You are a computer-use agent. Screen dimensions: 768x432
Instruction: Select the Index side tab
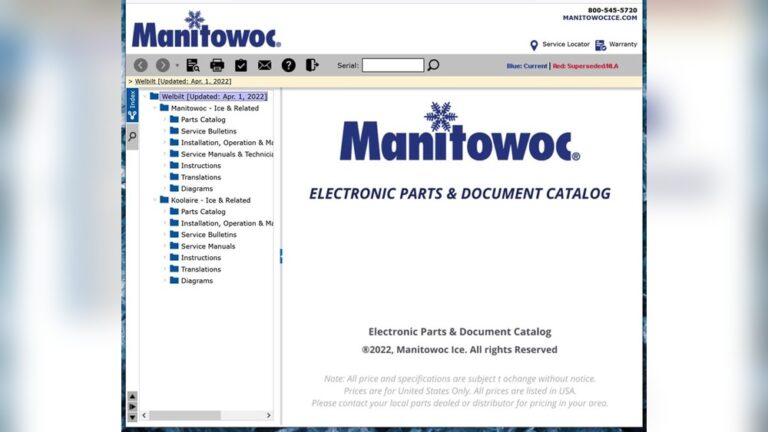(132, 105)
